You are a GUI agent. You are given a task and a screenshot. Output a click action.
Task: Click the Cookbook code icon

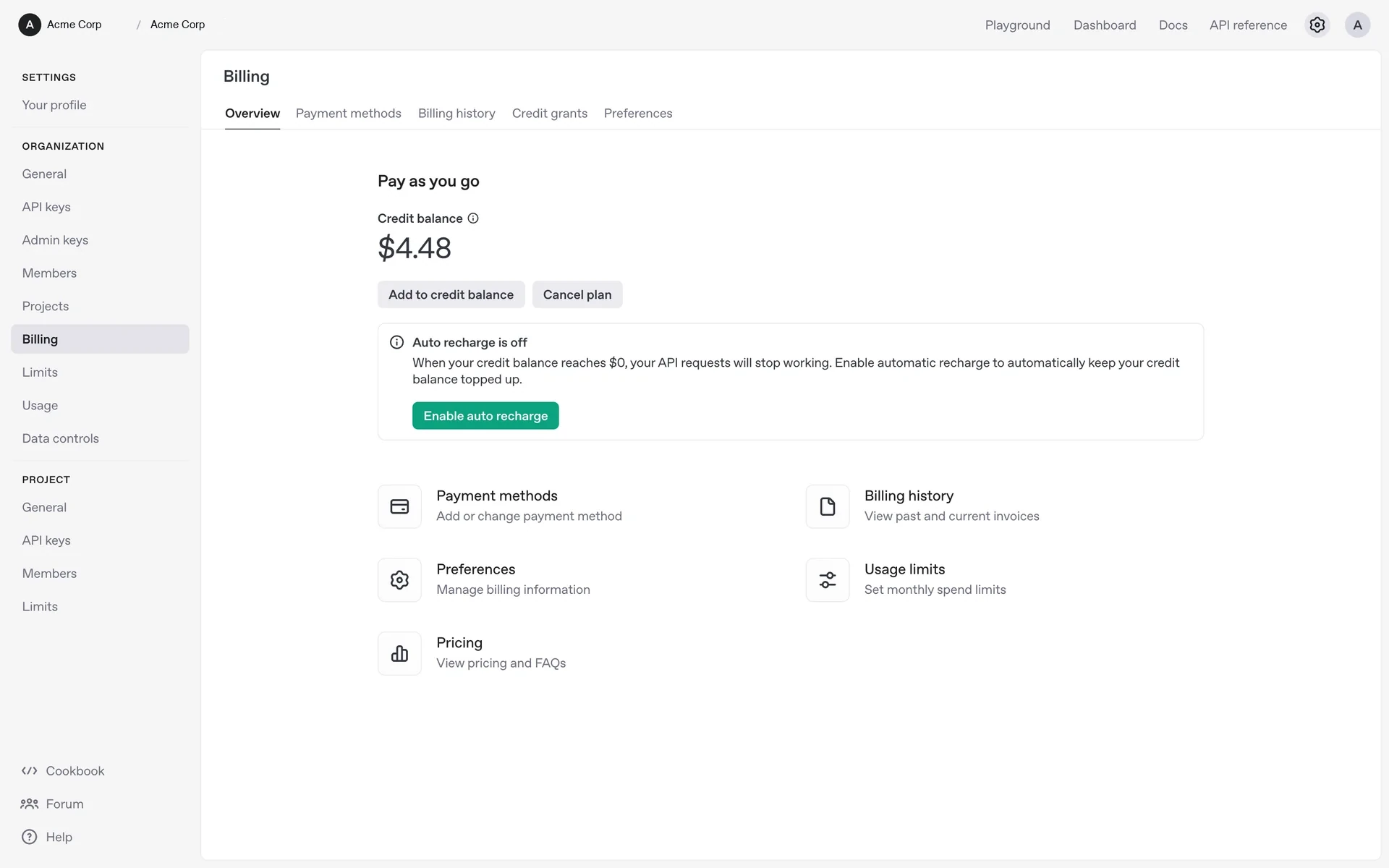click(30, 771)
